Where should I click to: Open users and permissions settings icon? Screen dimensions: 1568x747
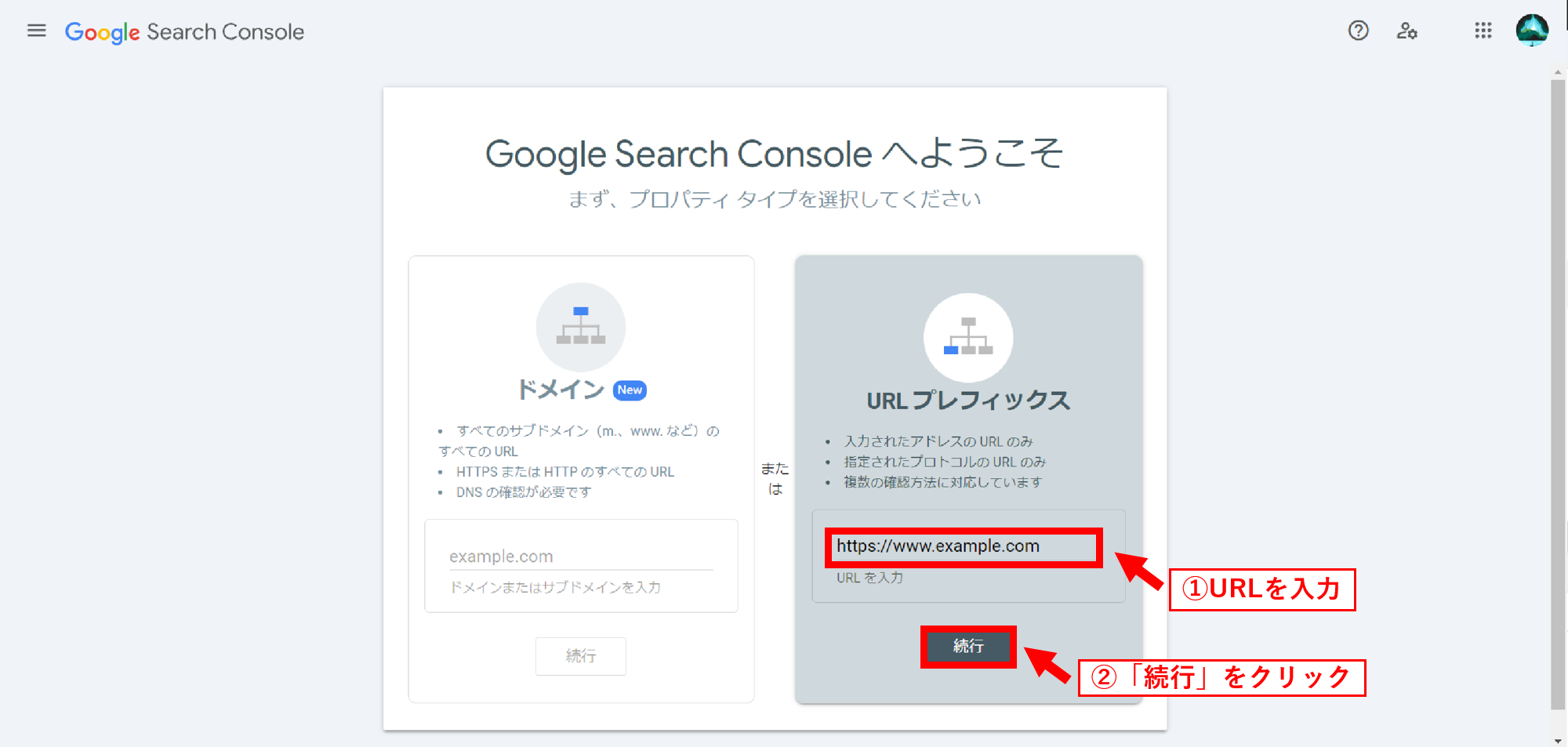1406,31
